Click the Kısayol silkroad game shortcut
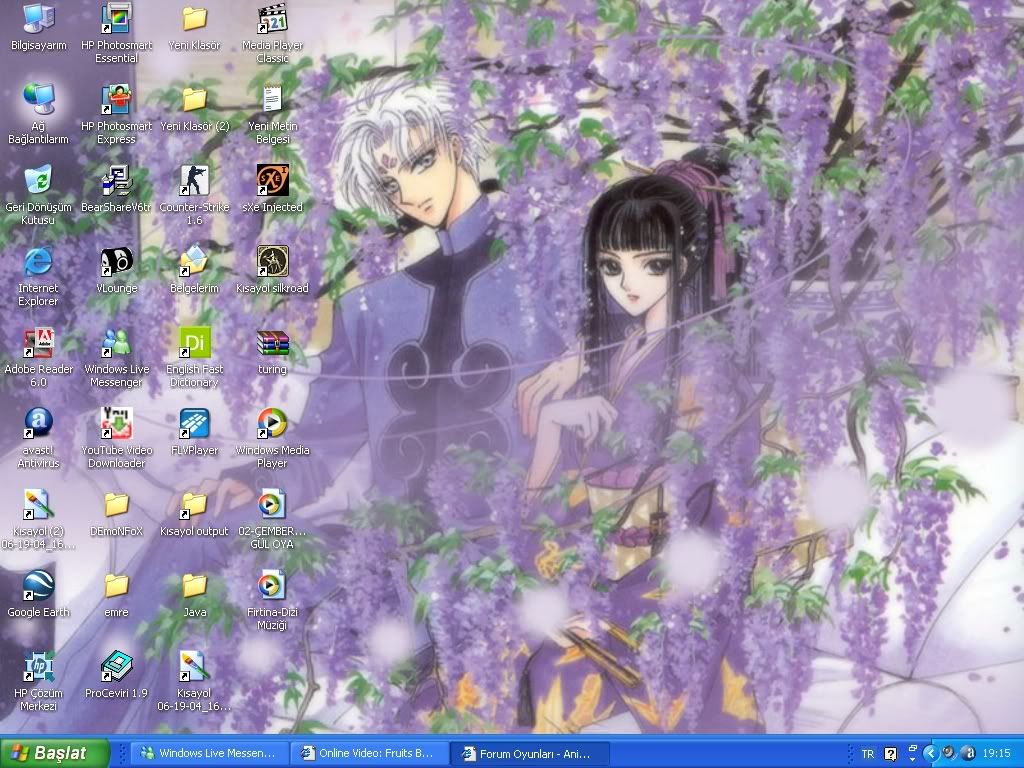This screenshot has height=768, width=1024. 272,269
